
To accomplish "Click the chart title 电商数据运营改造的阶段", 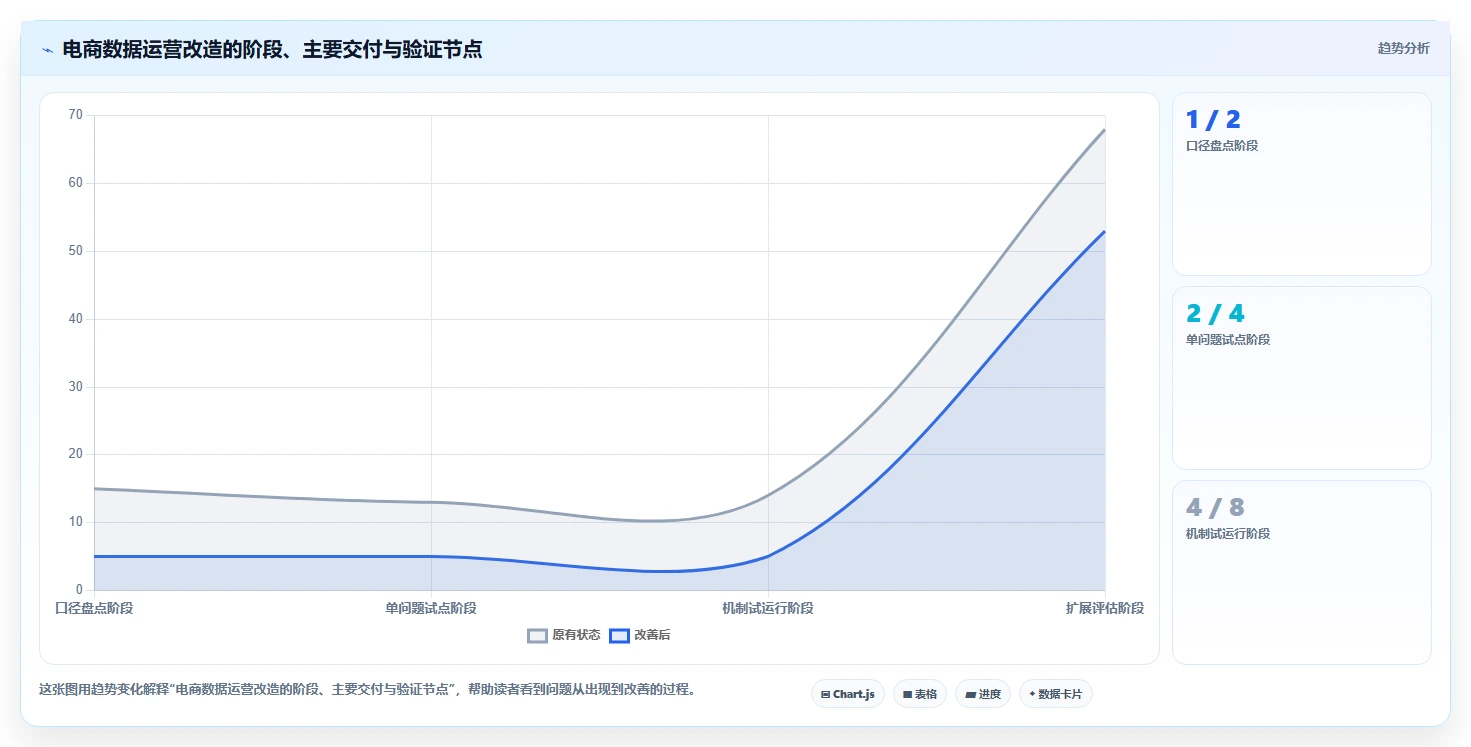I will 272,49.
